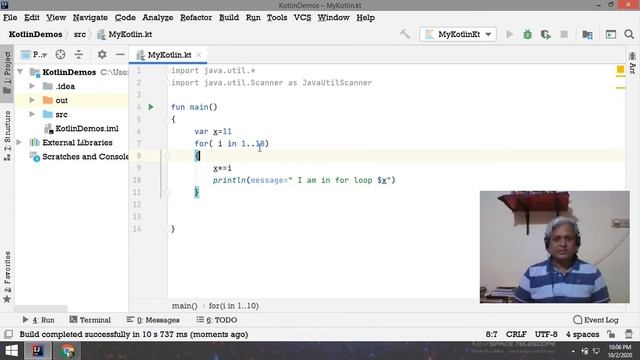Screen dimensions: 640x360
Task: Collapse the KotlinDemos root node
Action: click(x=20, y=72)
